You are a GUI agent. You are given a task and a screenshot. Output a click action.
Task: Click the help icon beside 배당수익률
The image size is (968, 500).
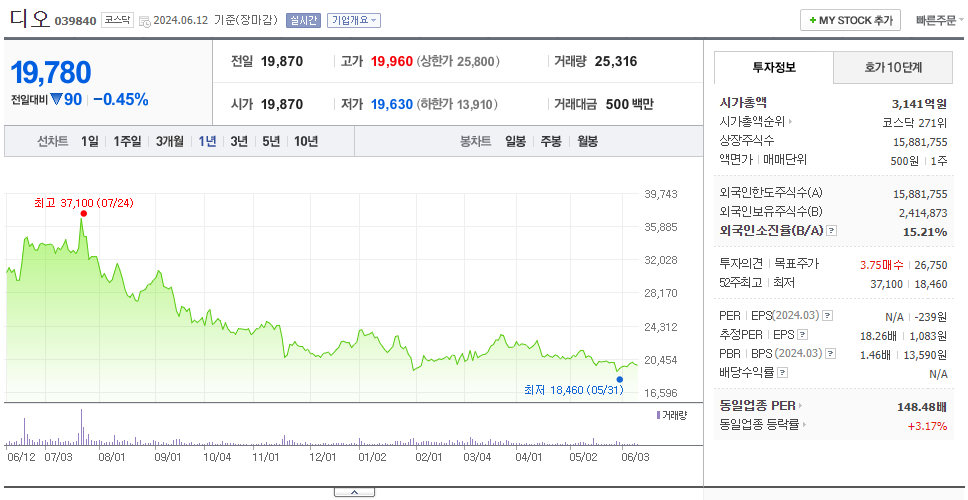click(783, 373)
